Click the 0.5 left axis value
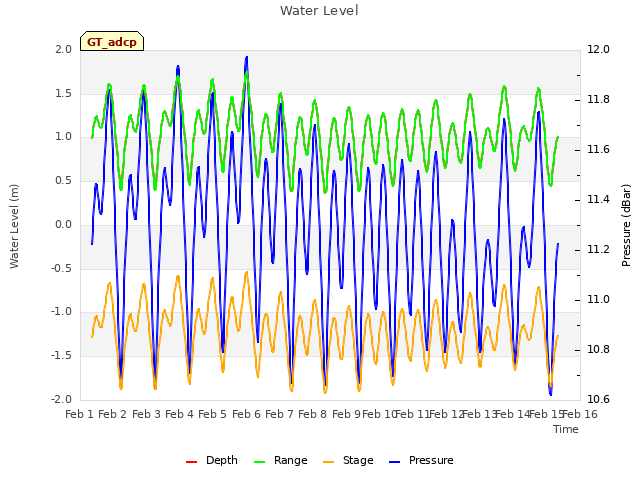Screen dimensions: 640x480 tap(63, 180)
